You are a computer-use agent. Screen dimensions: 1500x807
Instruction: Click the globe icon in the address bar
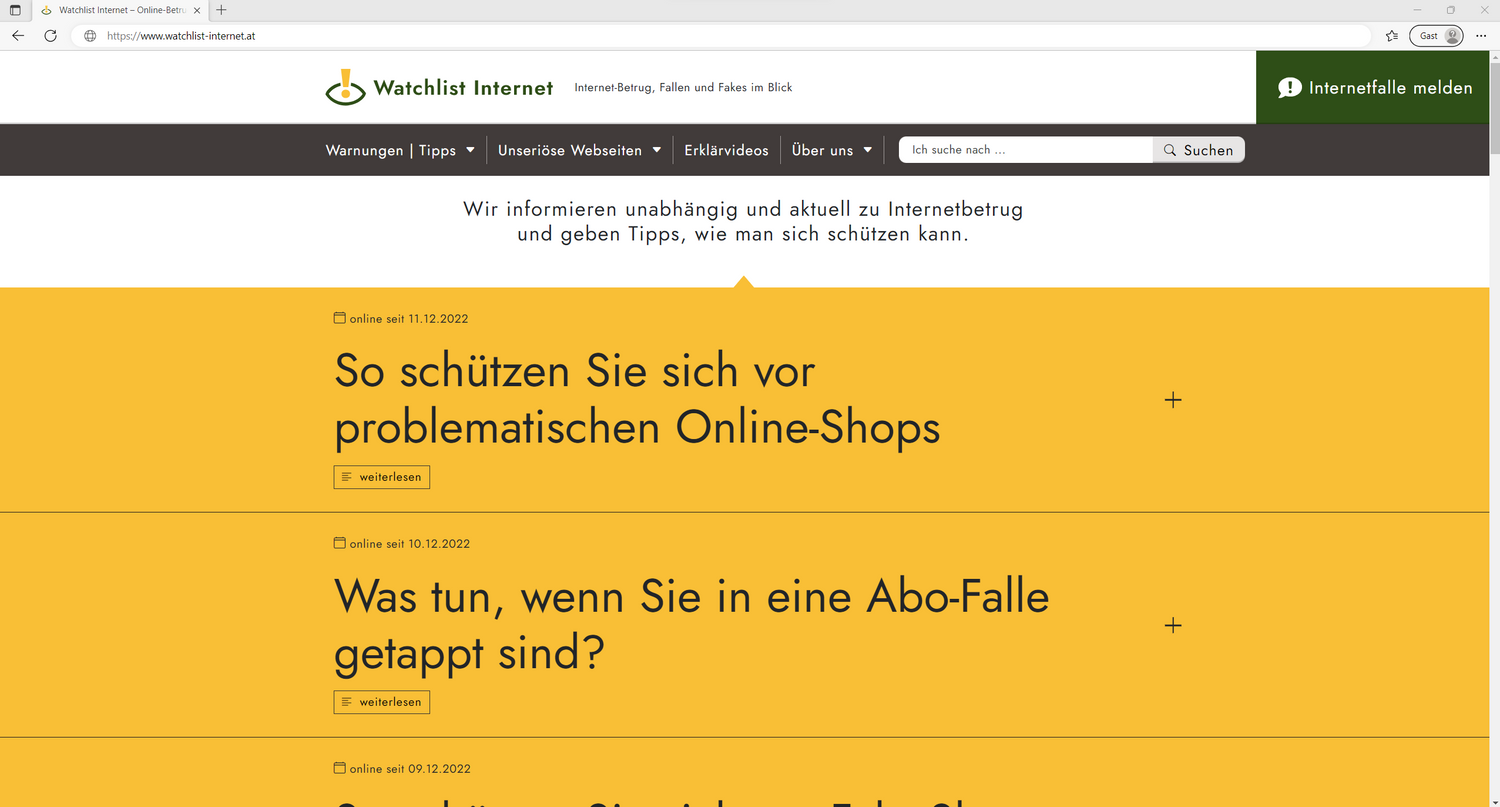[89, 35]
